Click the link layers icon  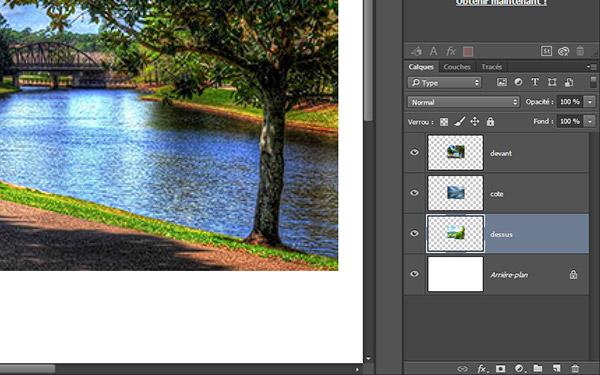462,369
